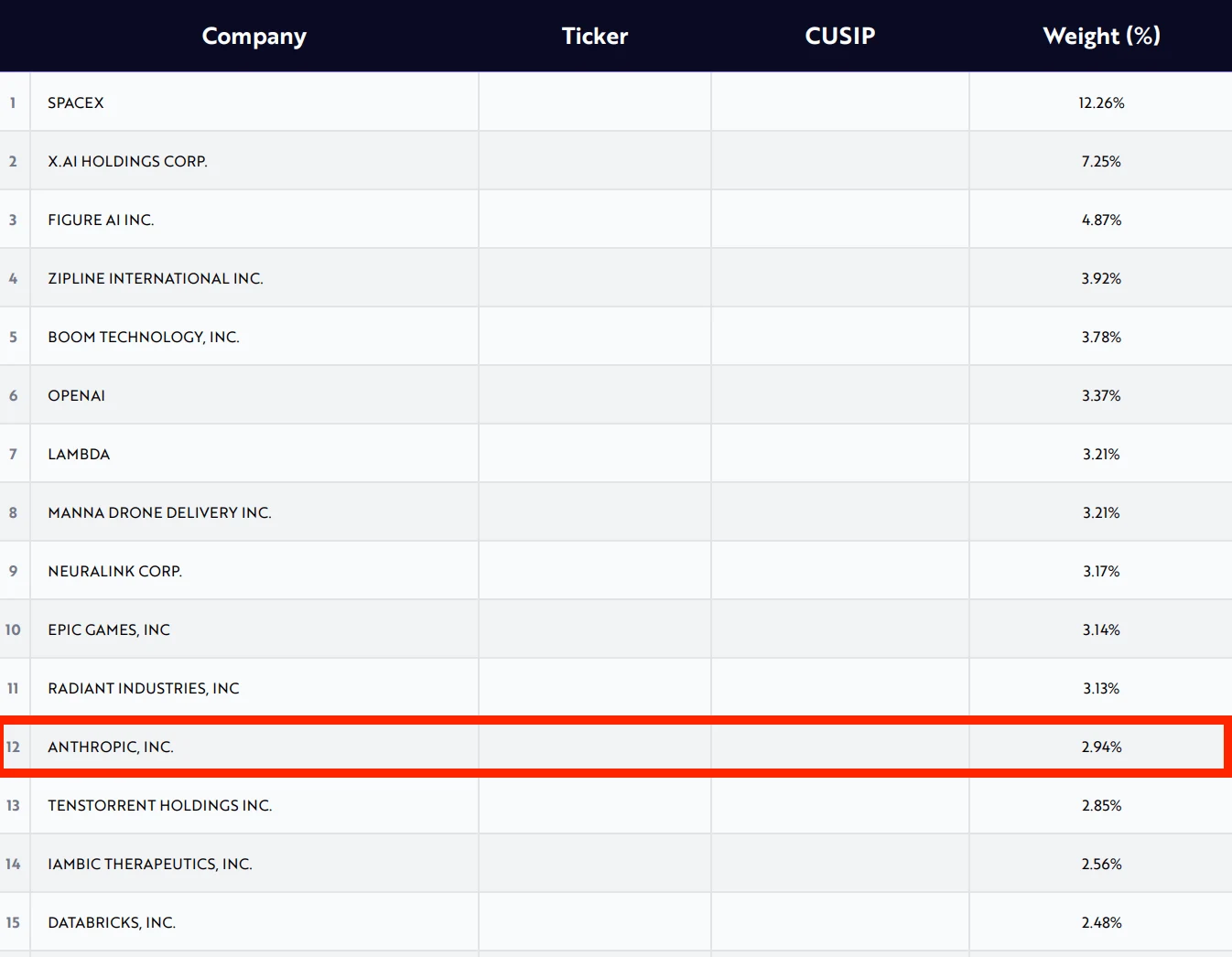1232x957 pixels.
Task: Select RADIANT INDUSTRIES, INC company name
Action: (144, 688)
